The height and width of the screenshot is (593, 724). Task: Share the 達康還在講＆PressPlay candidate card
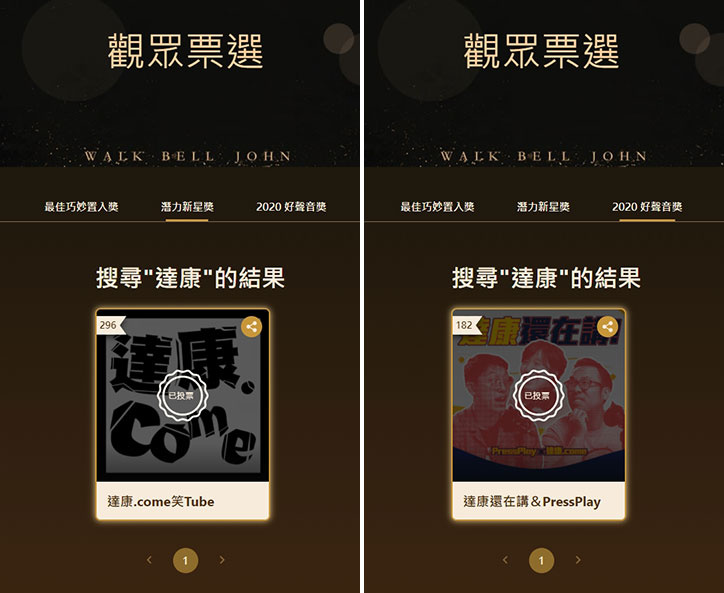pyautogui.click(x=608, y=327)
